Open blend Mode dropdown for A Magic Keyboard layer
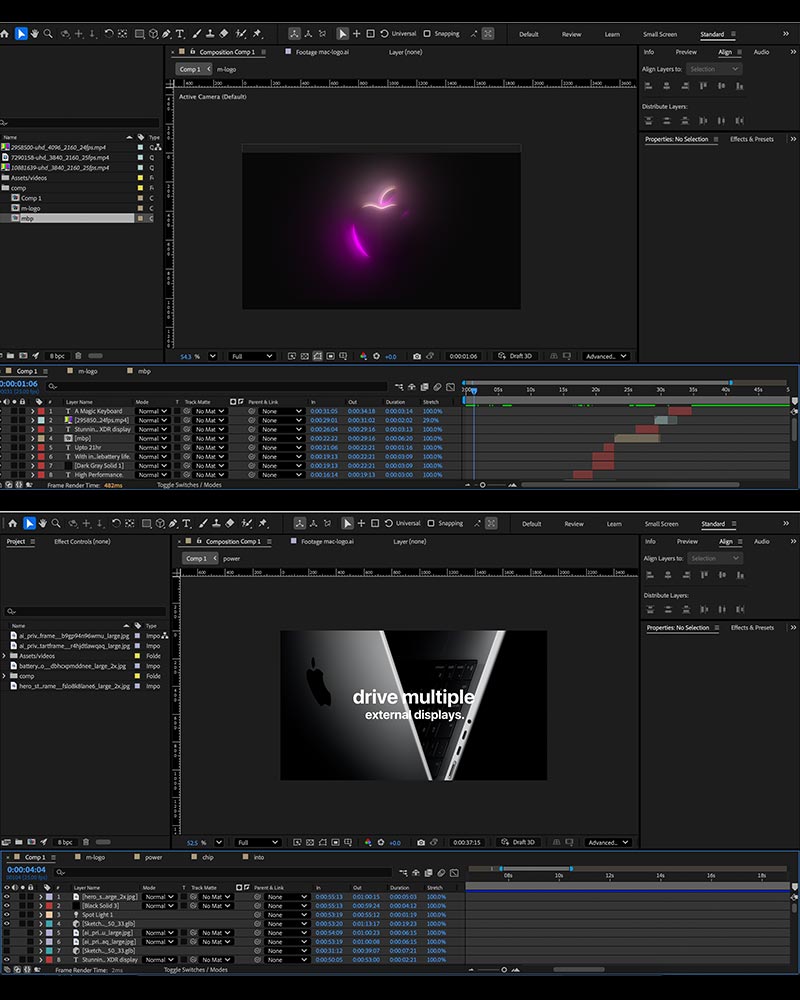Viewport: 800px width, 1000px height. [149, 411]
